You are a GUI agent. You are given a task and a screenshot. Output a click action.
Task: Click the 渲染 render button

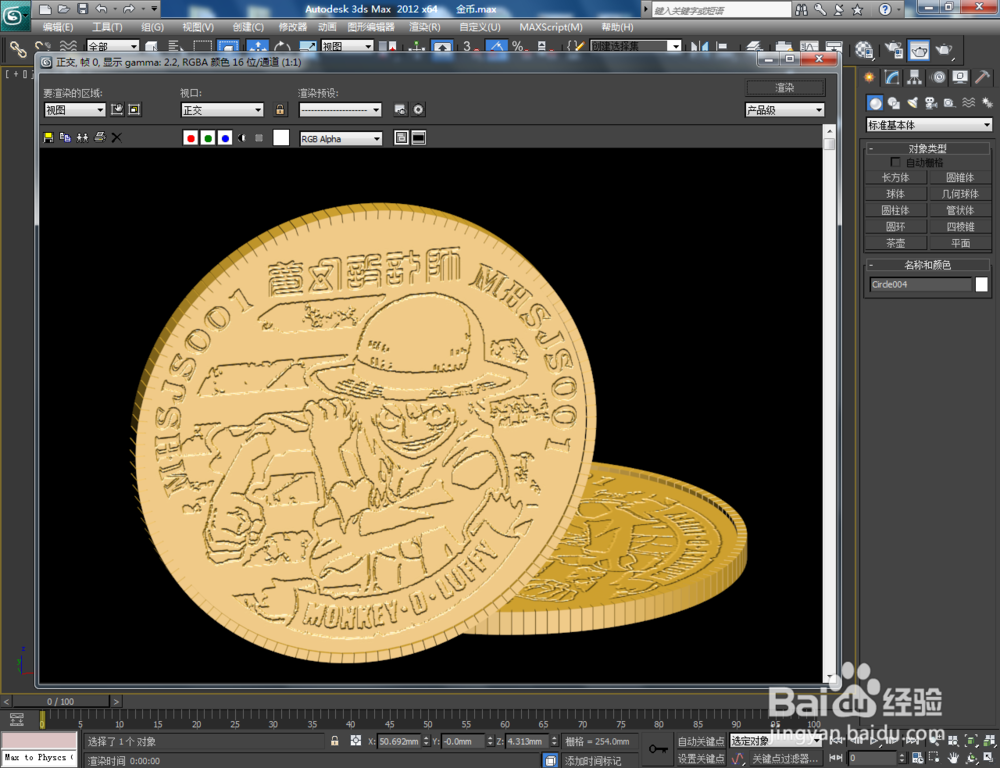coord(785,87)
